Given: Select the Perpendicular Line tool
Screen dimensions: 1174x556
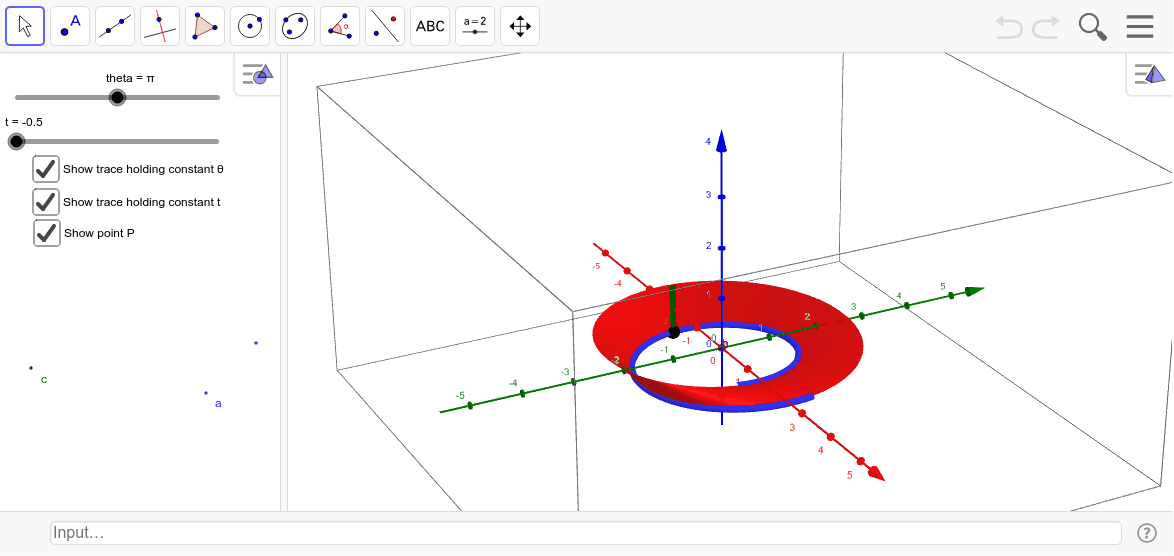Looking at the screenshot, I should tap(160, 26).
